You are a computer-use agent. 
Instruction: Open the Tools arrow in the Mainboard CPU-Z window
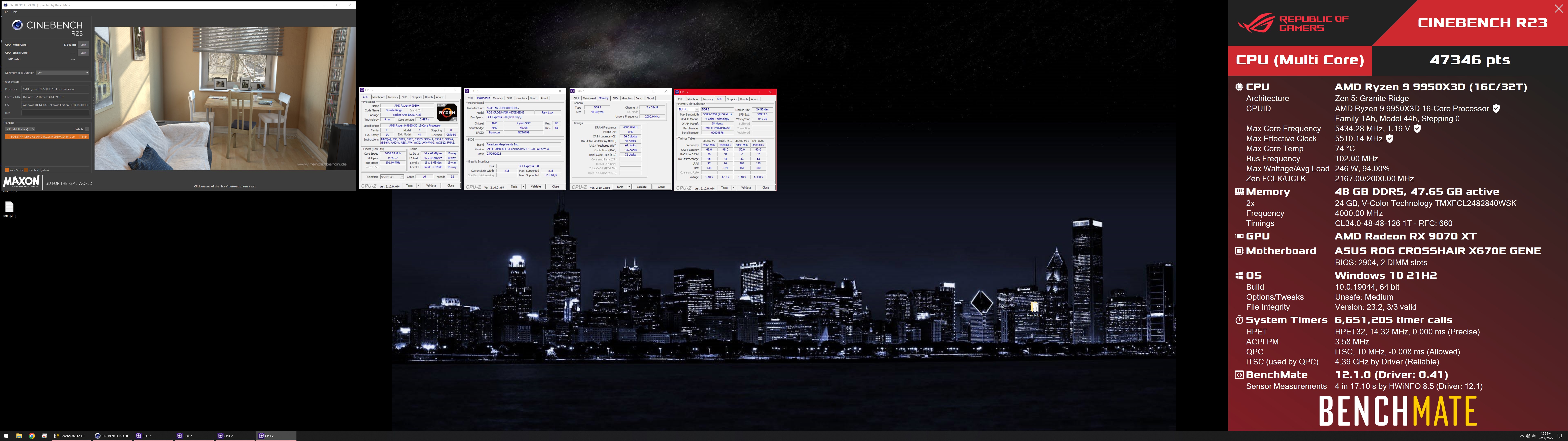pos(523,186)
